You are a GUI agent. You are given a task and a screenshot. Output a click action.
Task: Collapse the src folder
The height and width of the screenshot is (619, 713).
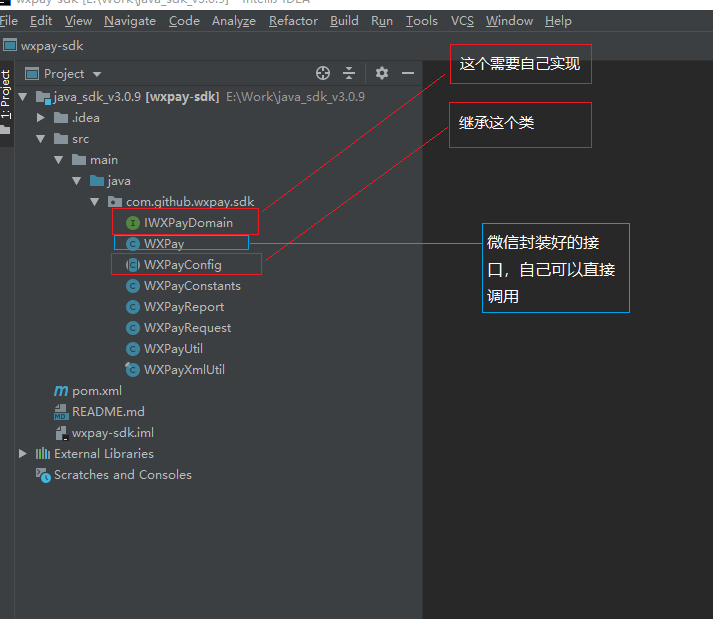pos(40,139)
